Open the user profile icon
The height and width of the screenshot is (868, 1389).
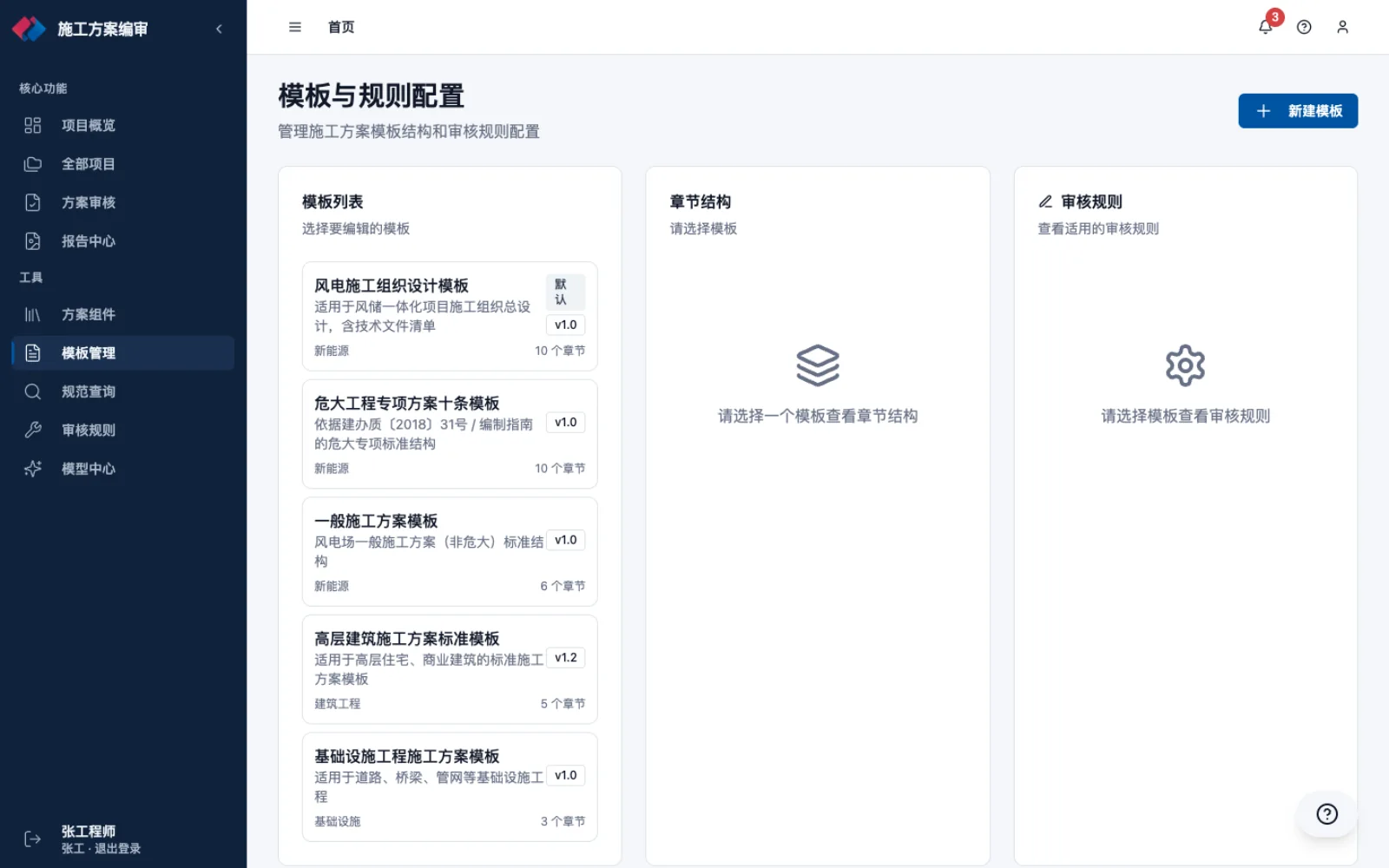tap(1342, 27)
